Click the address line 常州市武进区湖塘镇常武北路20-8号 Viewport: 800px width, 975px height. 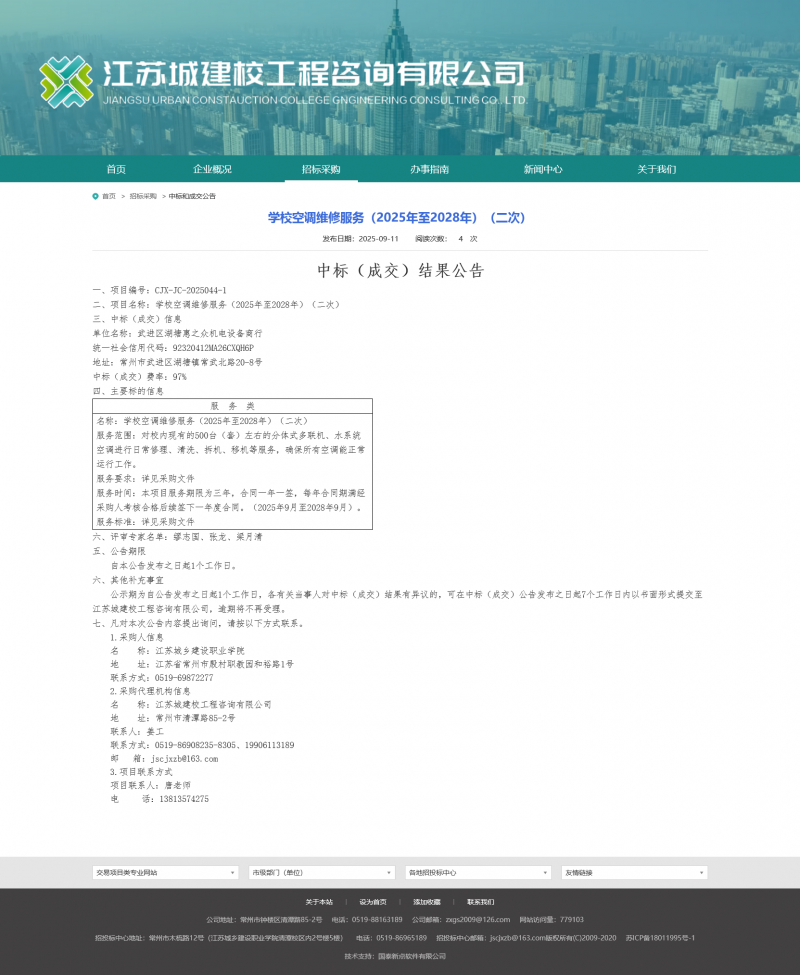pyautogui.click(x=178, y=362)
